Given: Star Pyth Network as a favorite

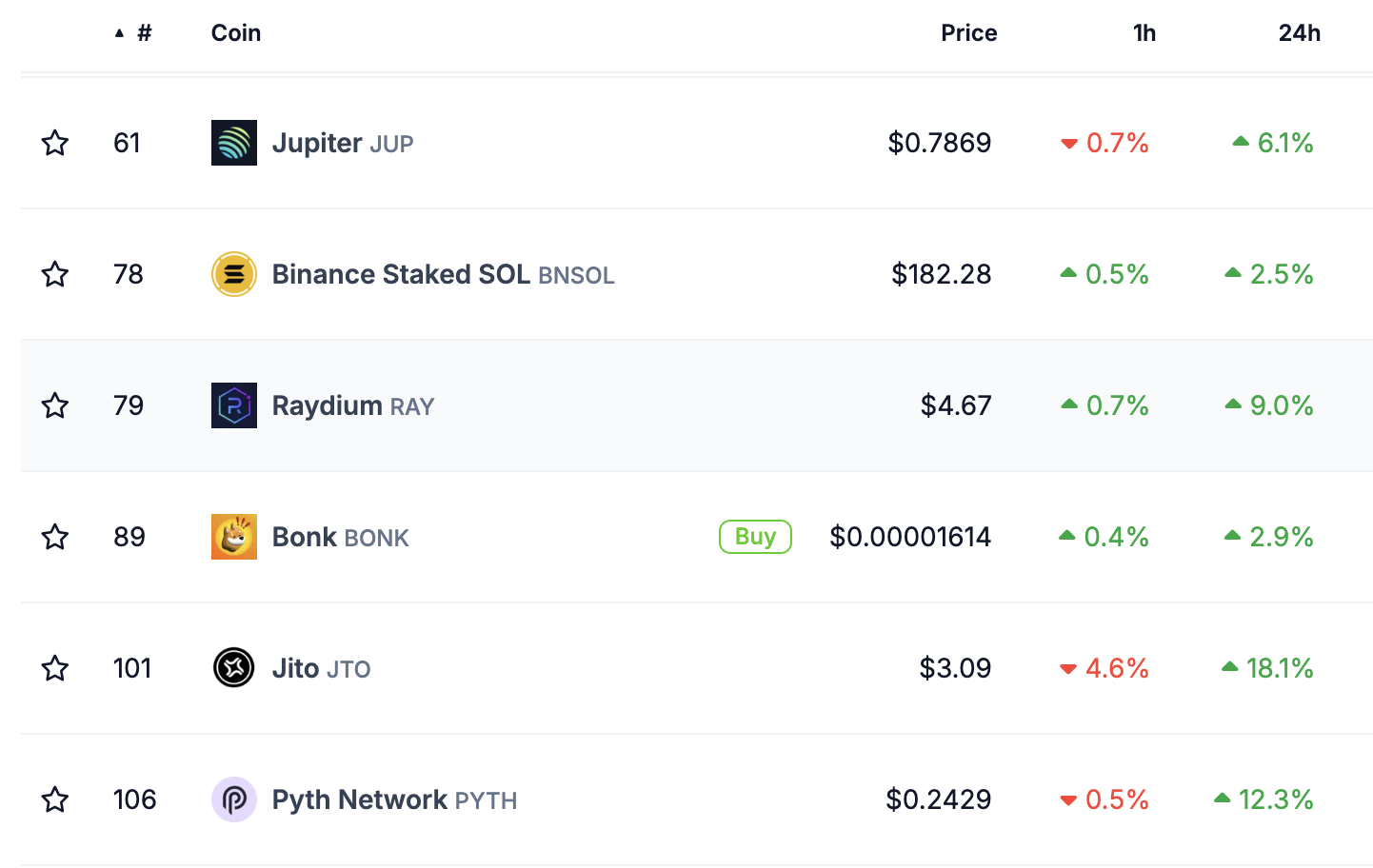Looking at the screenshot, I should coord(55,799).
